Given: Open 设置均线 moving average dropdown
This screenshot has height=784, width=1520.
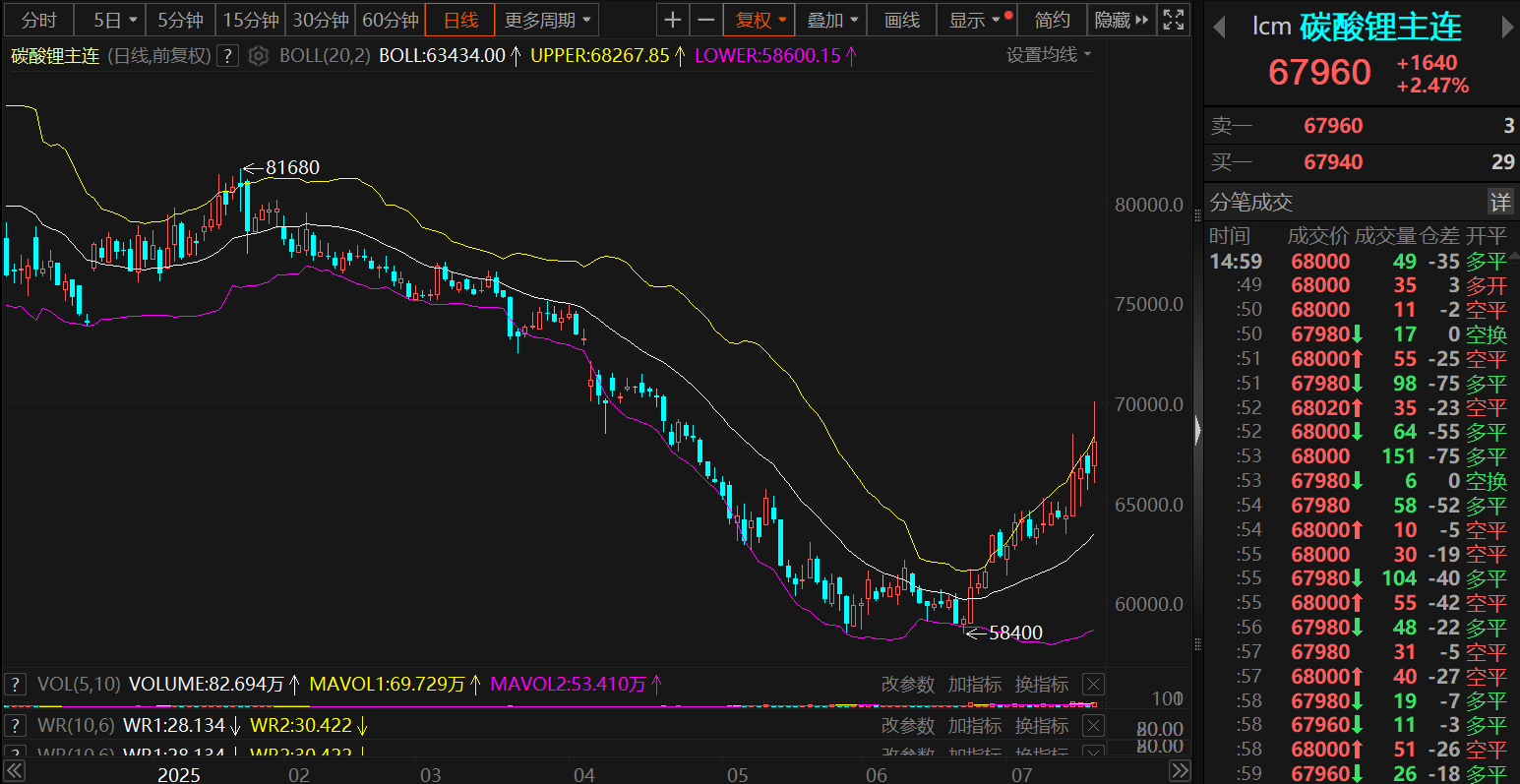Looking at the screenshot, I should [1048, 55].
